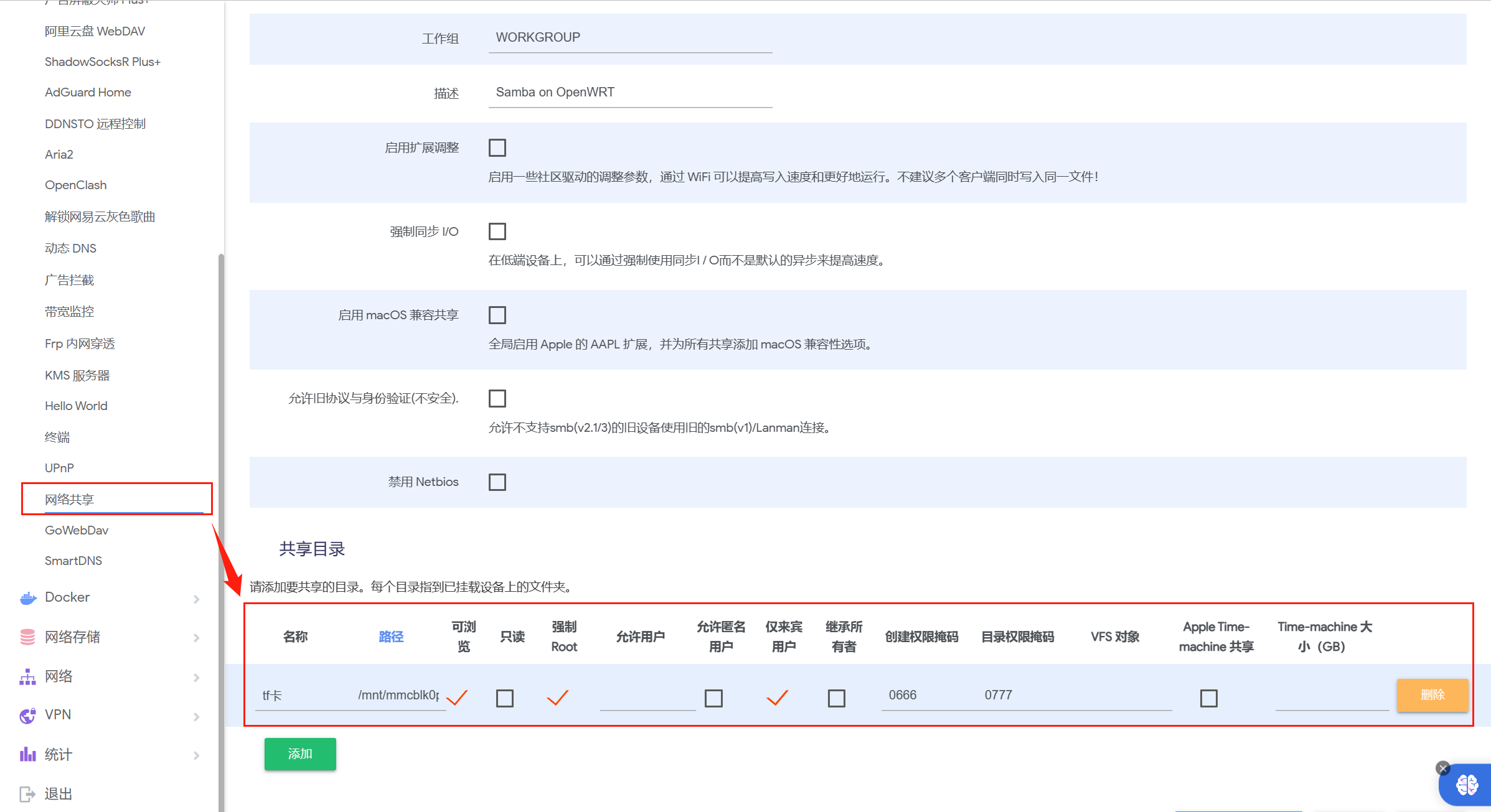Expand the VPN submenu arrow
Viewport: 1491px width, 812px height.
pos(197,717)
